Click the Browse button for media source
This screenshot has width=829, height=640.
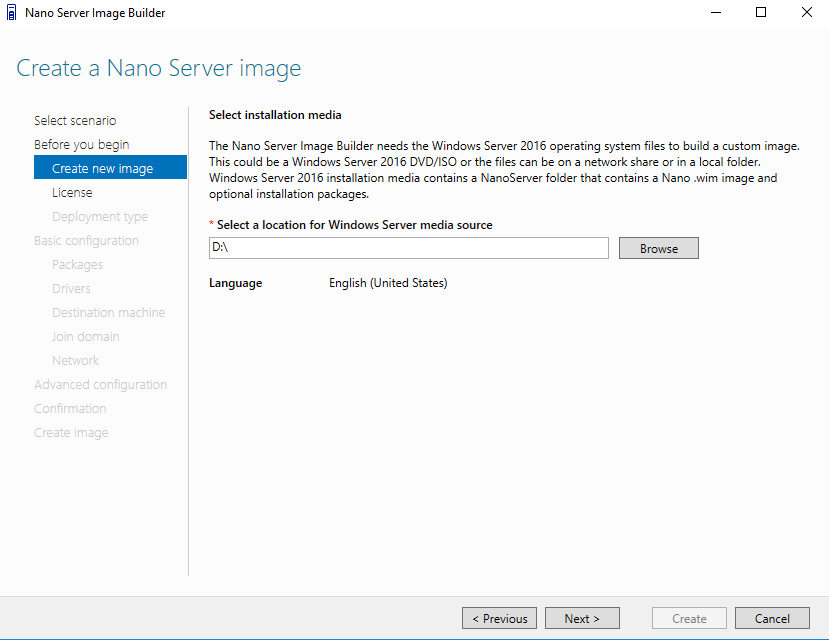click(x=659, y=248)
